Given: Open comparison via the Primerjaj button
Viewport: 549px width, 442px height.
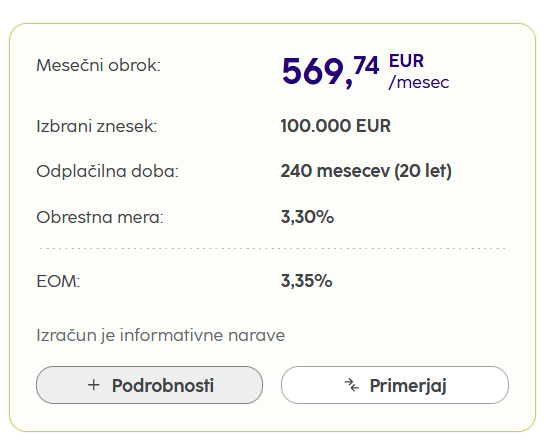Looking at the screenshot, I should click(395, 385).
